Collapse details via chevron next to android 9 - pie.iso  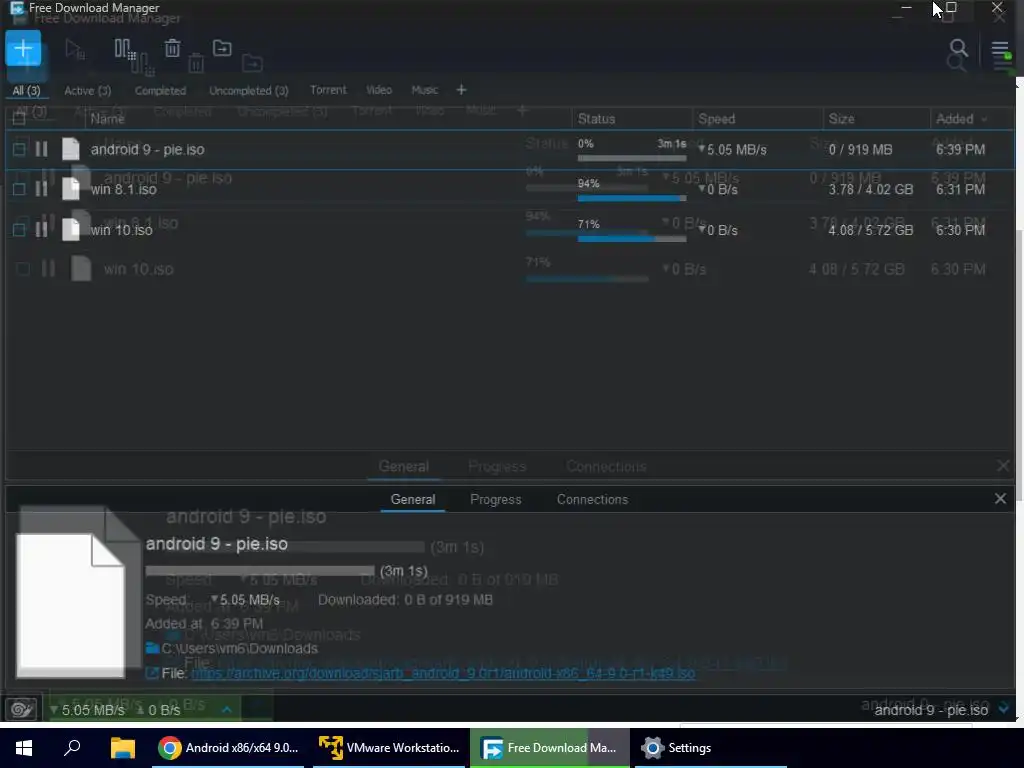click(x=1004, y=709)
